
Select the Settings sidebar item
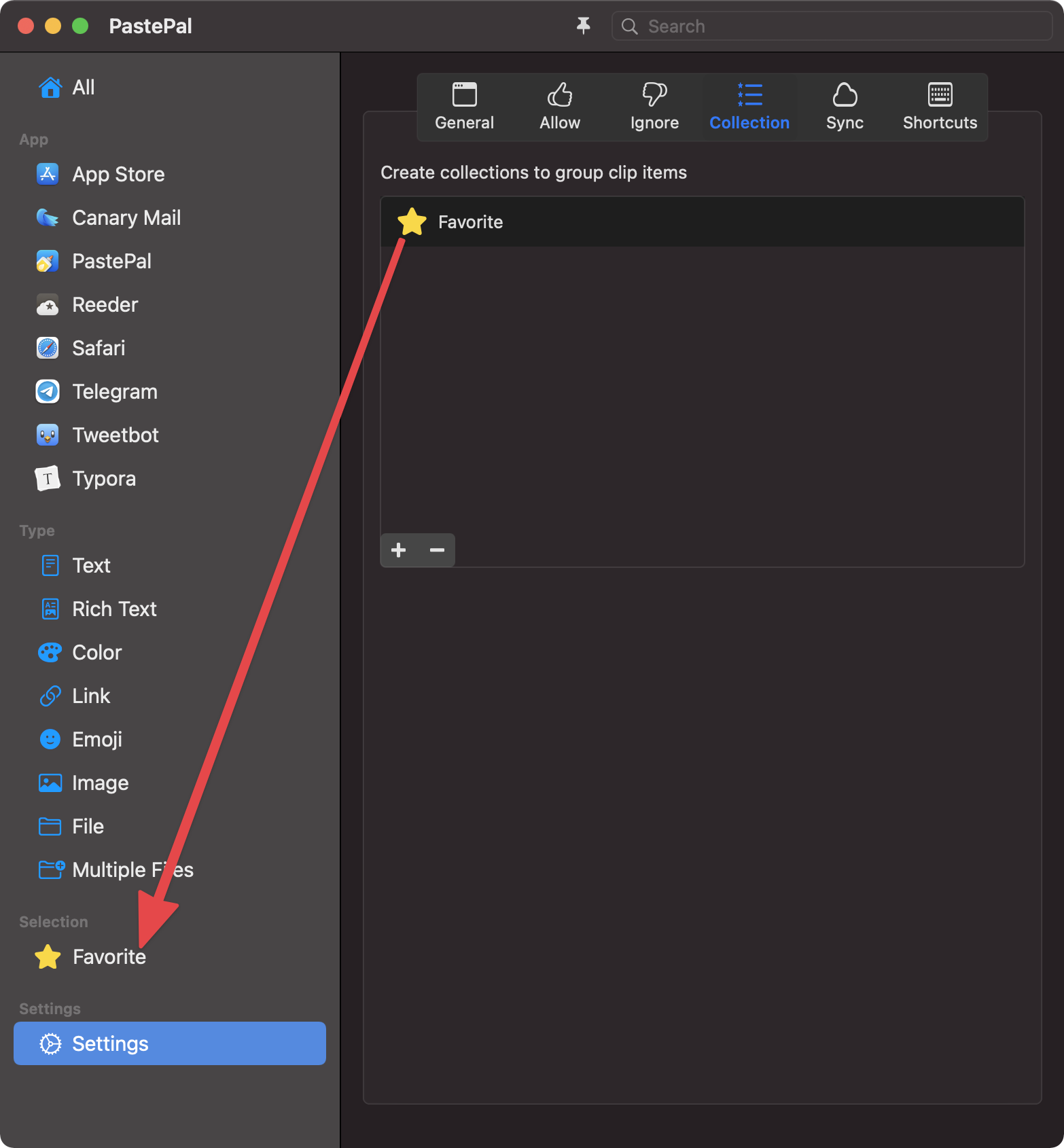[170, 1043]
